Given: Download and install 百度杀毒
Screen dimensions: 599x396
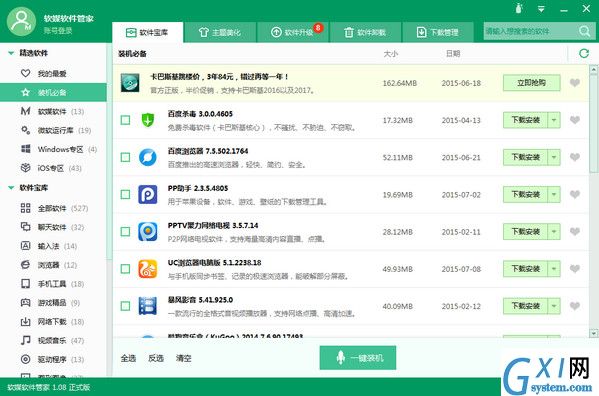Looking at the screenshot, I should click(x=525, y=120).
